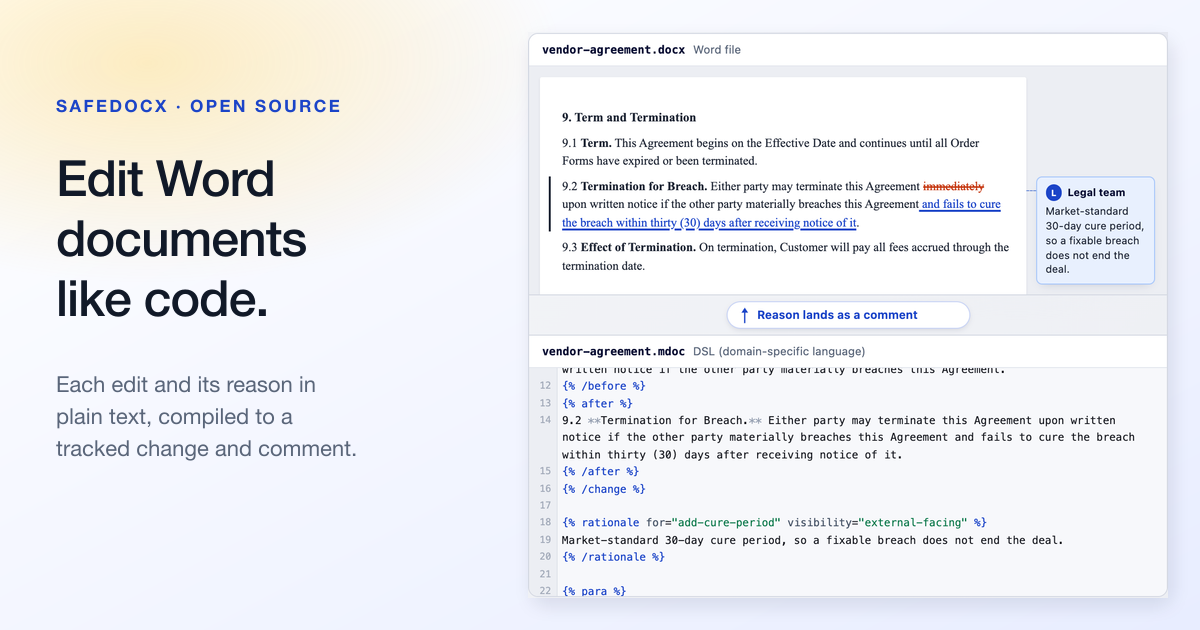Click the "add-cure-period" string in code
Screen dimensions: 1200x630
(726, 523)
